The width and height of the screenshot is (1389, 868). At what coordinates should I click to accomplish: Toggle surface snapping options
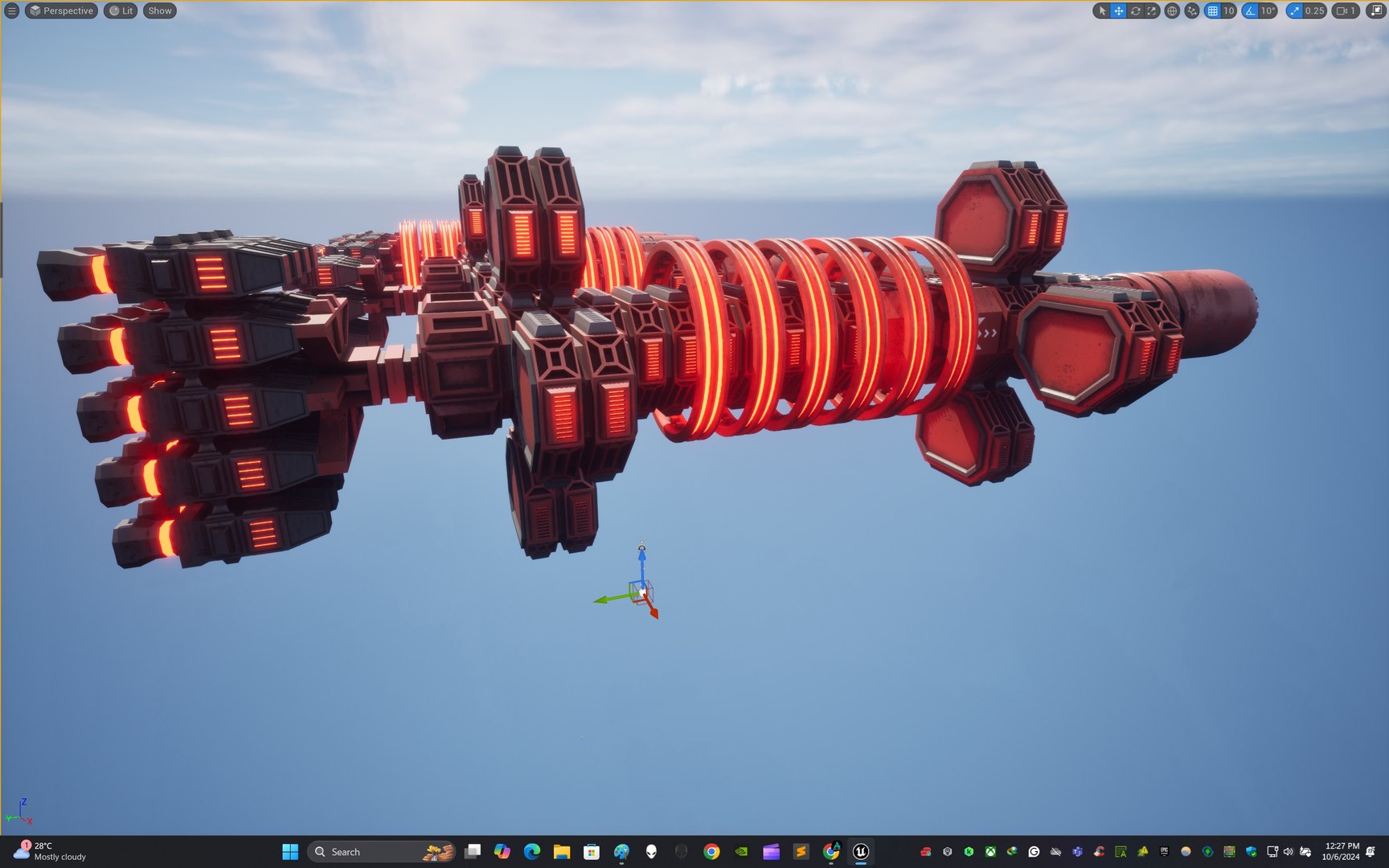1192,10
